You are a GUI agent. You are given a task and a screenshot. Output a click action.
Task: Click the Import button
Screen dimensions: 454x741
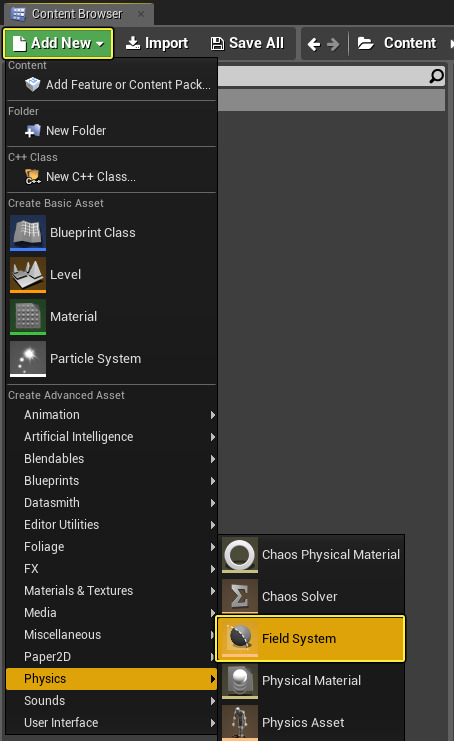pyautogui.click(x=157, y=43)
